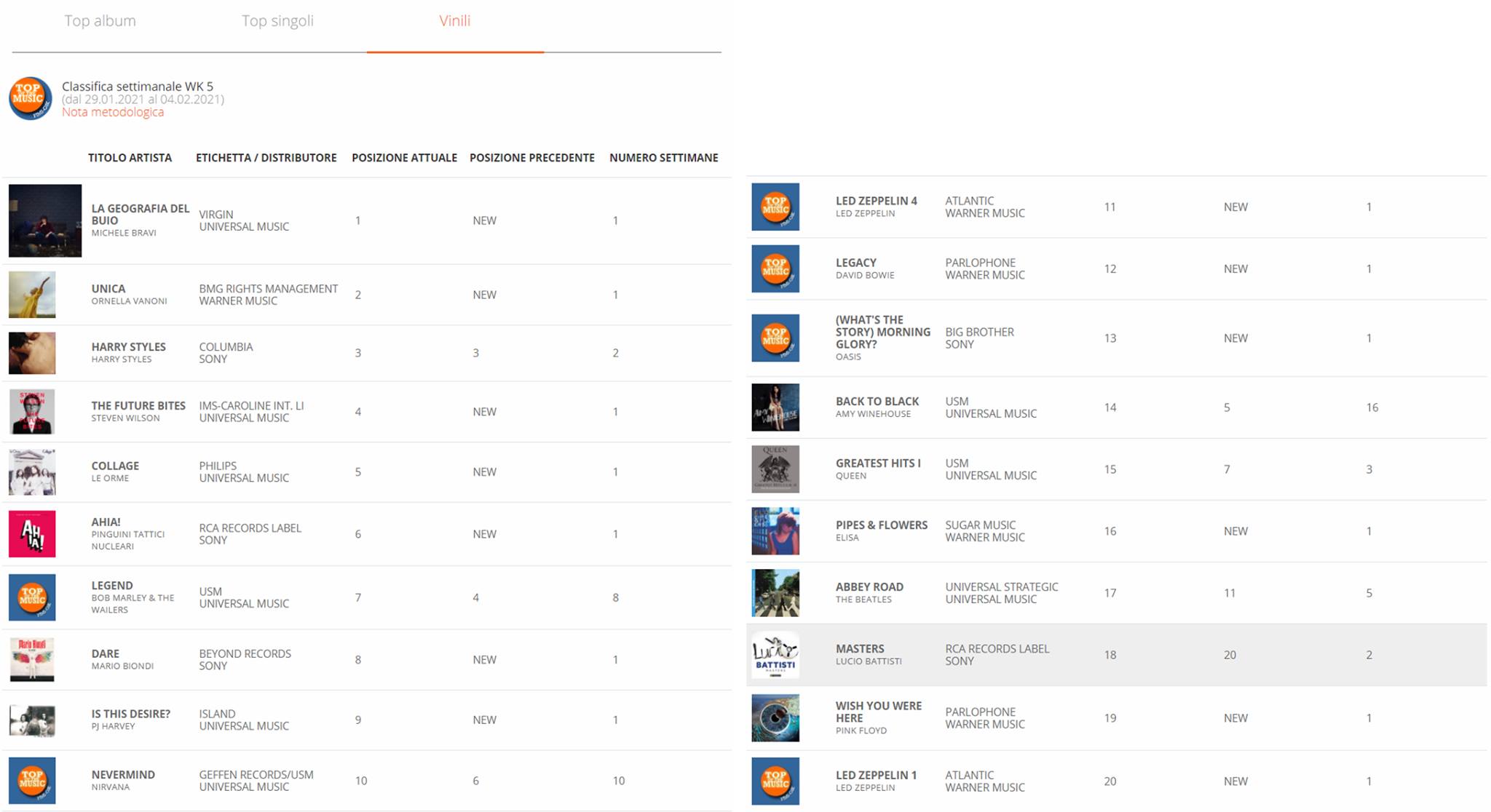Click the Harry Styles album cover
This screenshot has height=812, width=1491.
[32, 353]
